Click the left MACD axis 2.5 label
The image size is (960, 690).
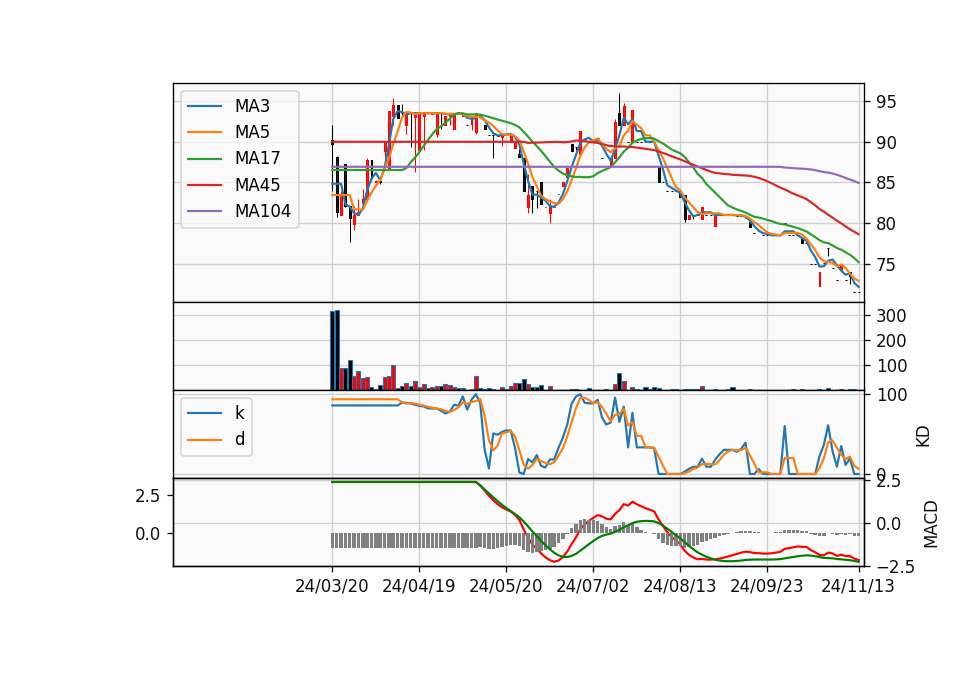[148, 495]
